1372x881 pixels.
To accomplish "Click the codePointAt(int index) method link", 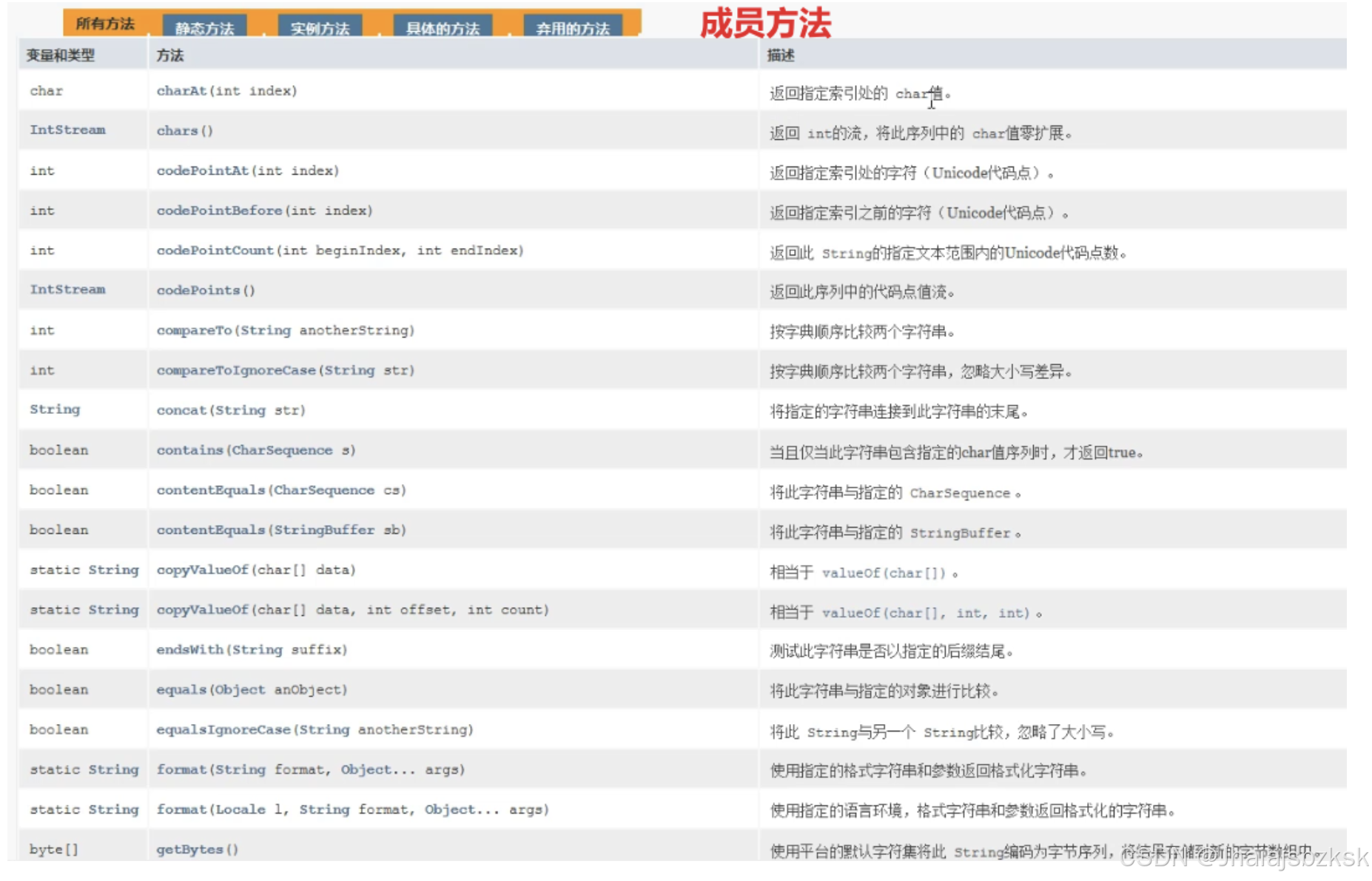I will (247, 171).
